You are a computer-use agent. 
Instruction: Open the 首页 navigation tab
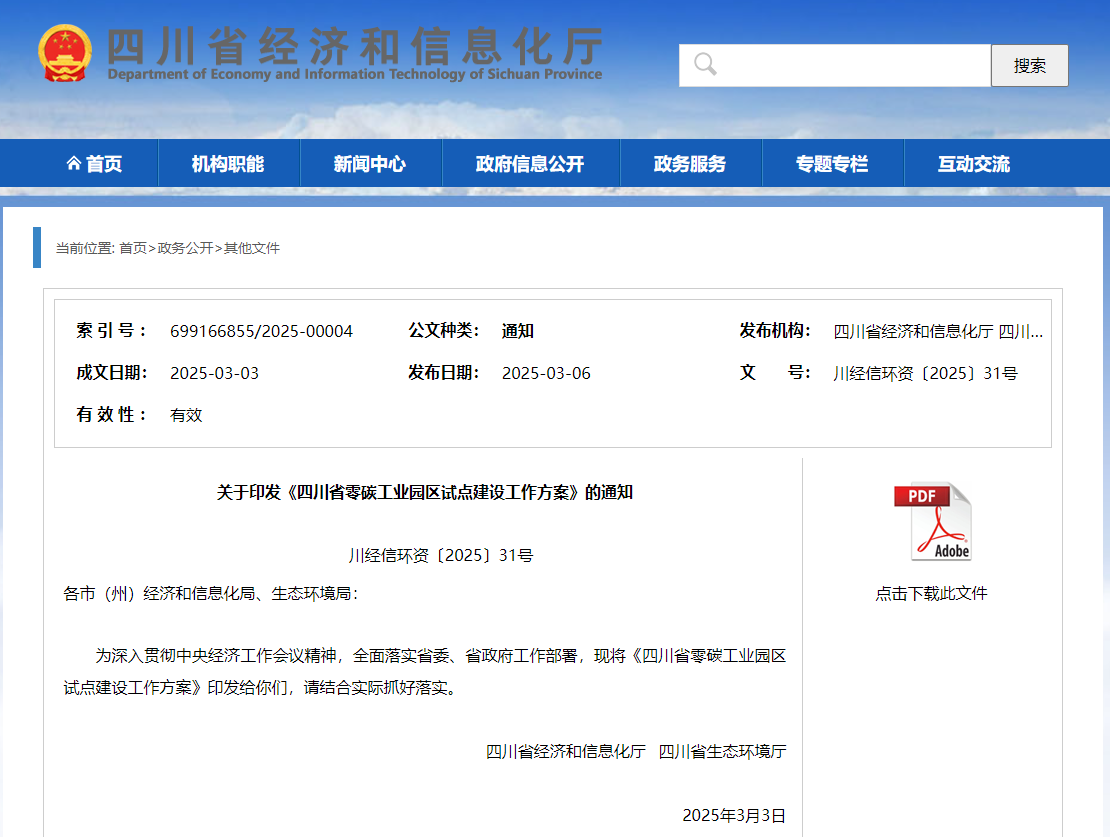pyautogui.click(x=94, y=164)
